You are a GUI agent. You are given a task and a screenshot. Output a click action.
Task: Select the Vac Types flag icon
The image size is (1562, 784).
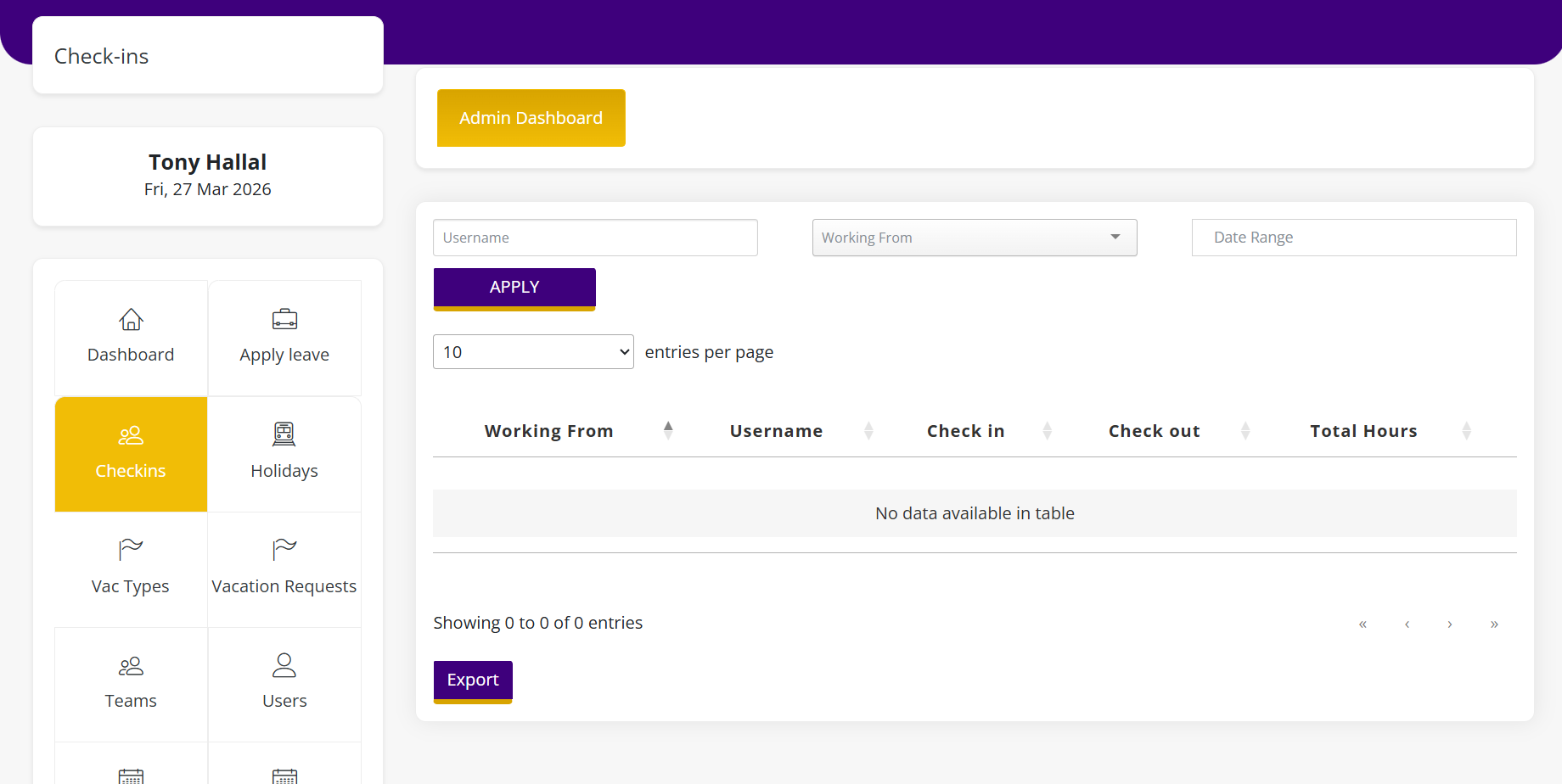point(130,549)
